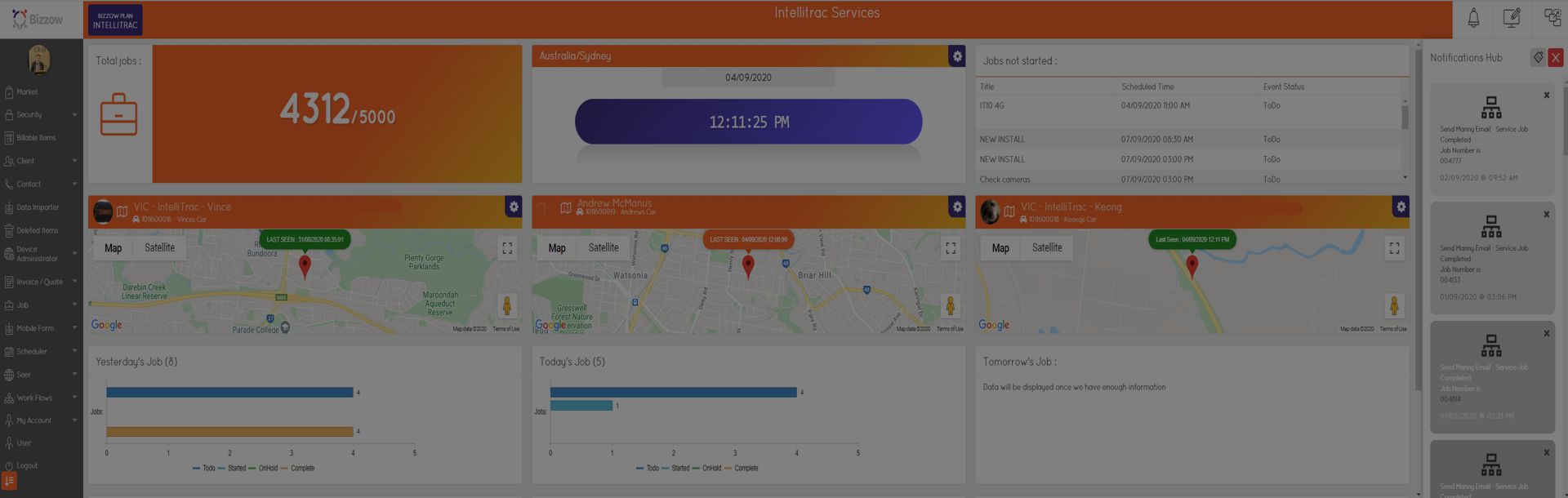1568x498 pixels.
Task: Toggle fullscreen on Vince map
Action: (x=507, y=248)
